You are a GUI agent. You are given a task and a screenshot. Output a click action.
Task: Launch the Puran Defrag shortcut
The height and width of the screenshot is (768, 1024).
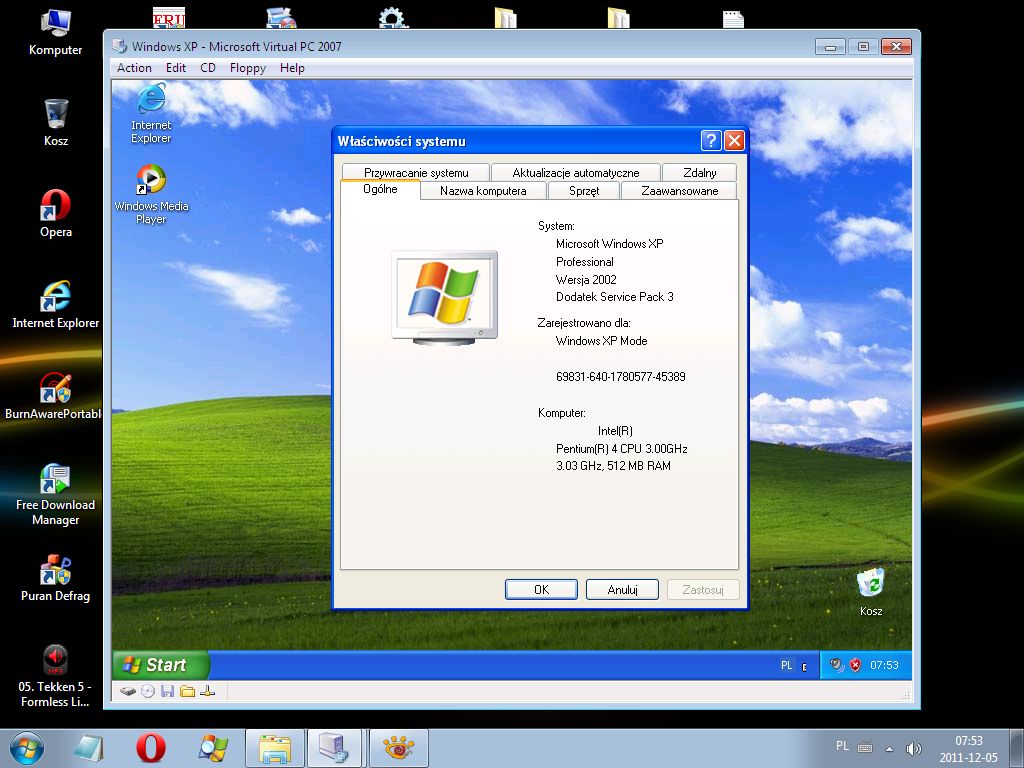[x=56, y=579]
